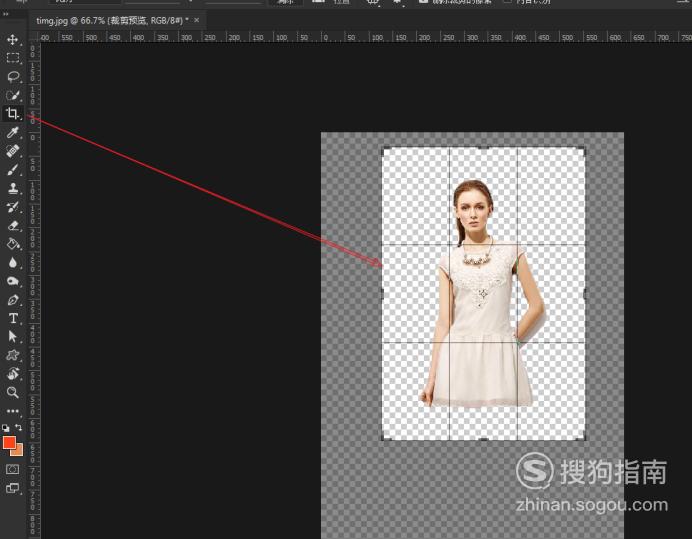
Task: Select the Paint Bucket tool
Action: tap(13, 244)
